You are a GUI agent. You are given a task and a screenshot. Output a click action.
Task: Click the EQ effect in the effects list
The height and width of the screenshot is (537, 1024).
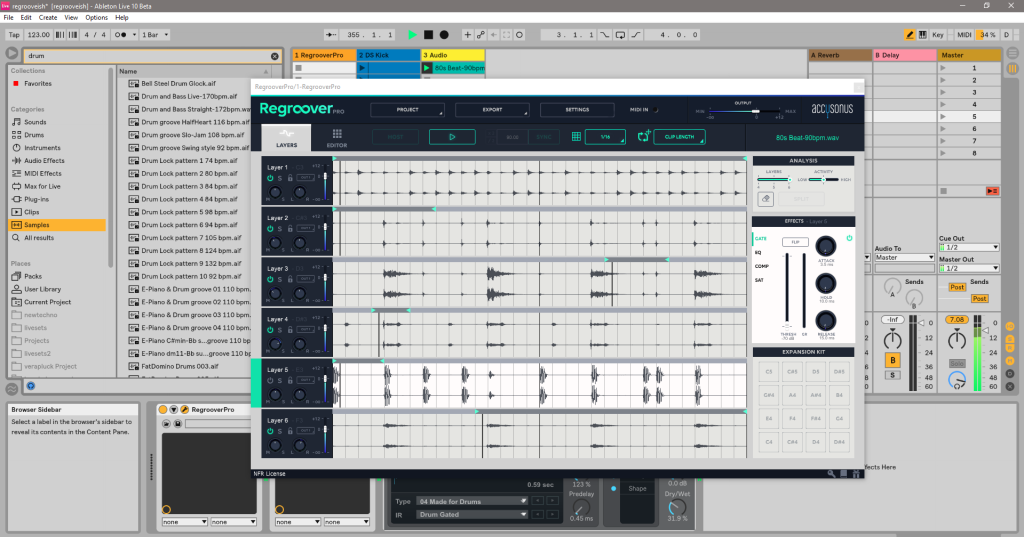758,253
